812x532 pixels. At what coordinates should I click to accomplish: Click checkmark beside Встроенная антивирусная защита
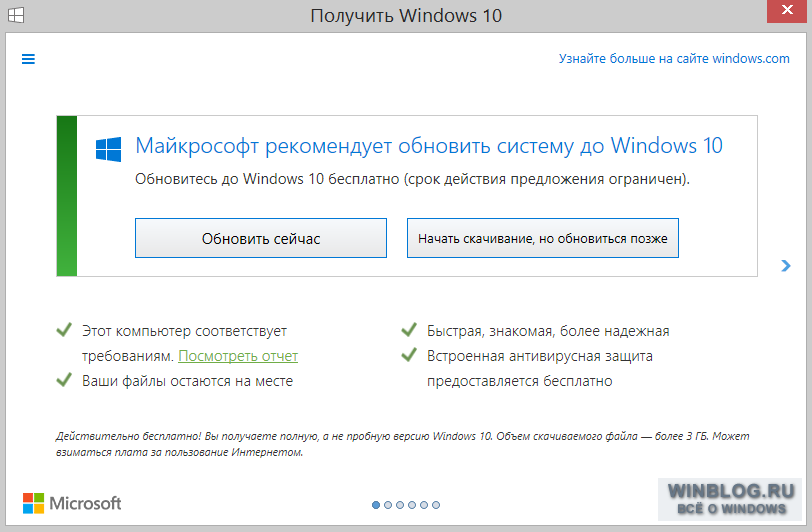click(409, 354)
